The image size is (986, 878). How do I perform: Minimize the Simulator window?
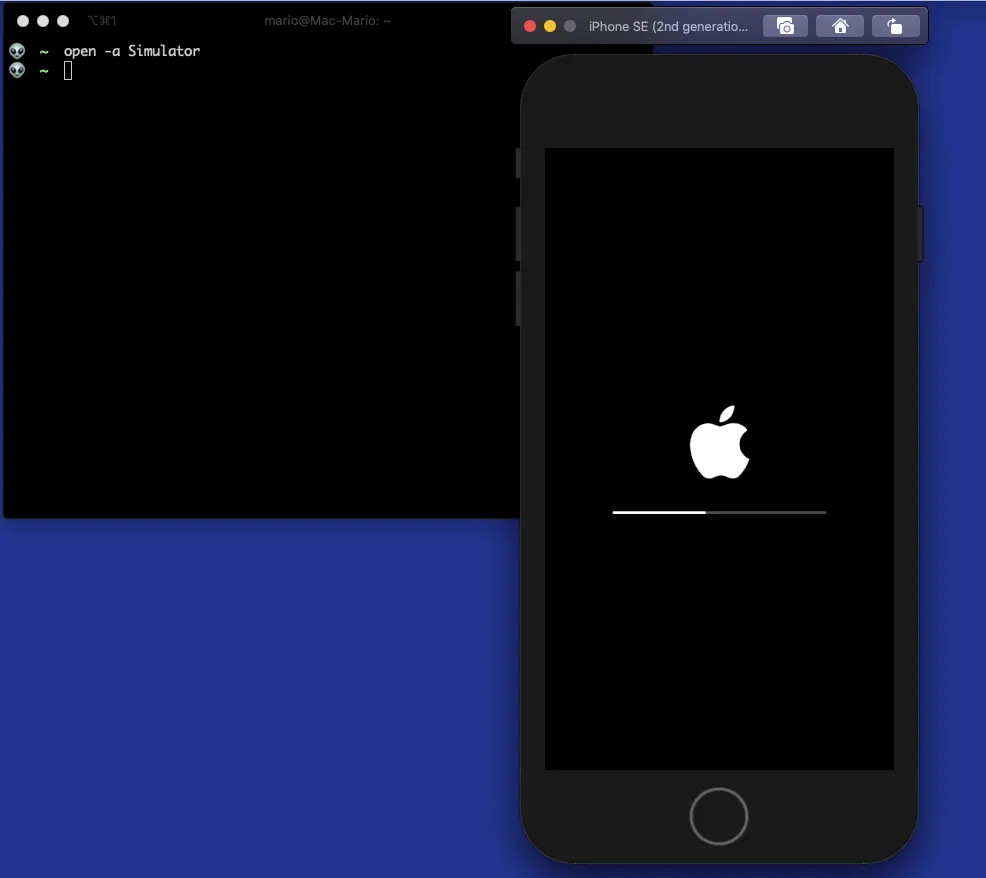pos(550,26)
